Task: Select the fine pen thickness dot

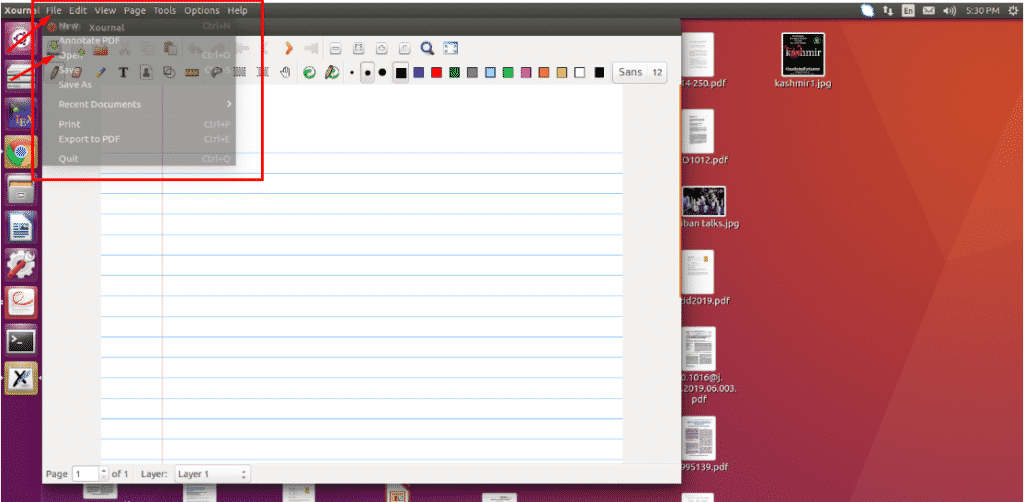Action: tap(352, 73)
